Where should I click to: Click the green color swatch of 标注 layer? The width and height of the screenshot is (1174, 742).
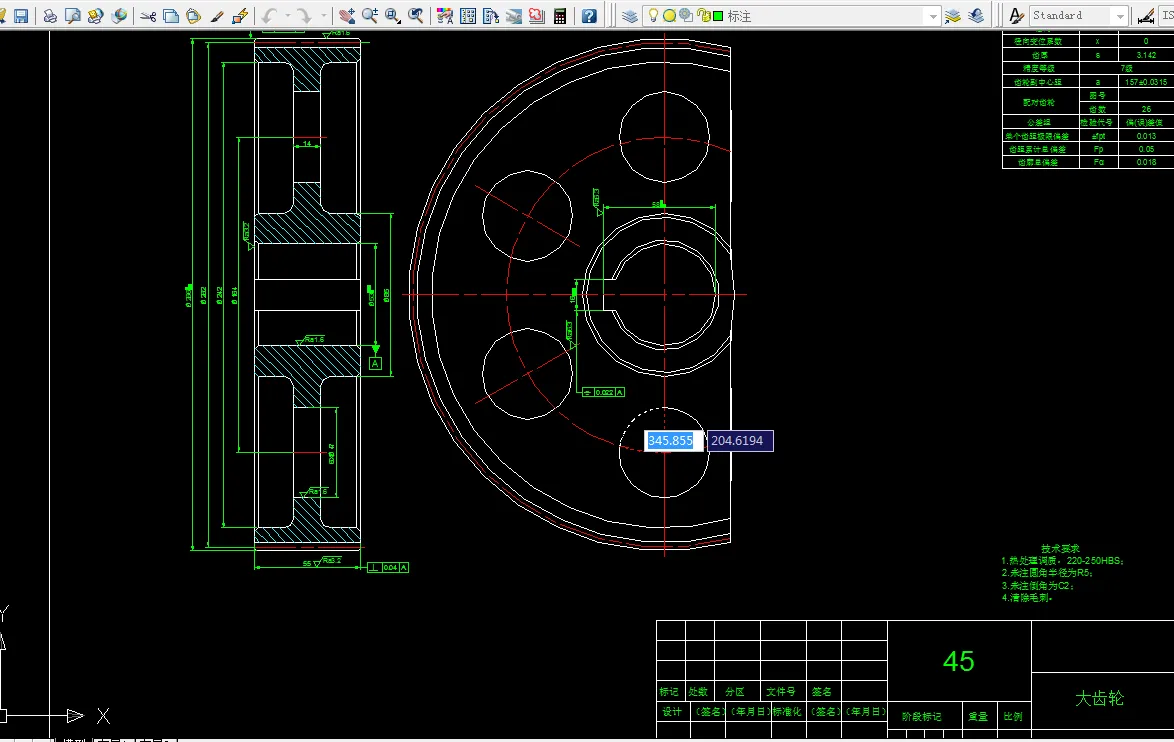click(x=718, y=16)
